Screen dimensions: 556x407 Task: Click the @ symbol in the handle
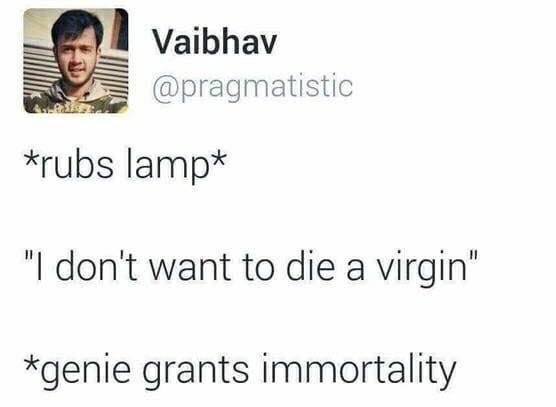coord(167,88)
